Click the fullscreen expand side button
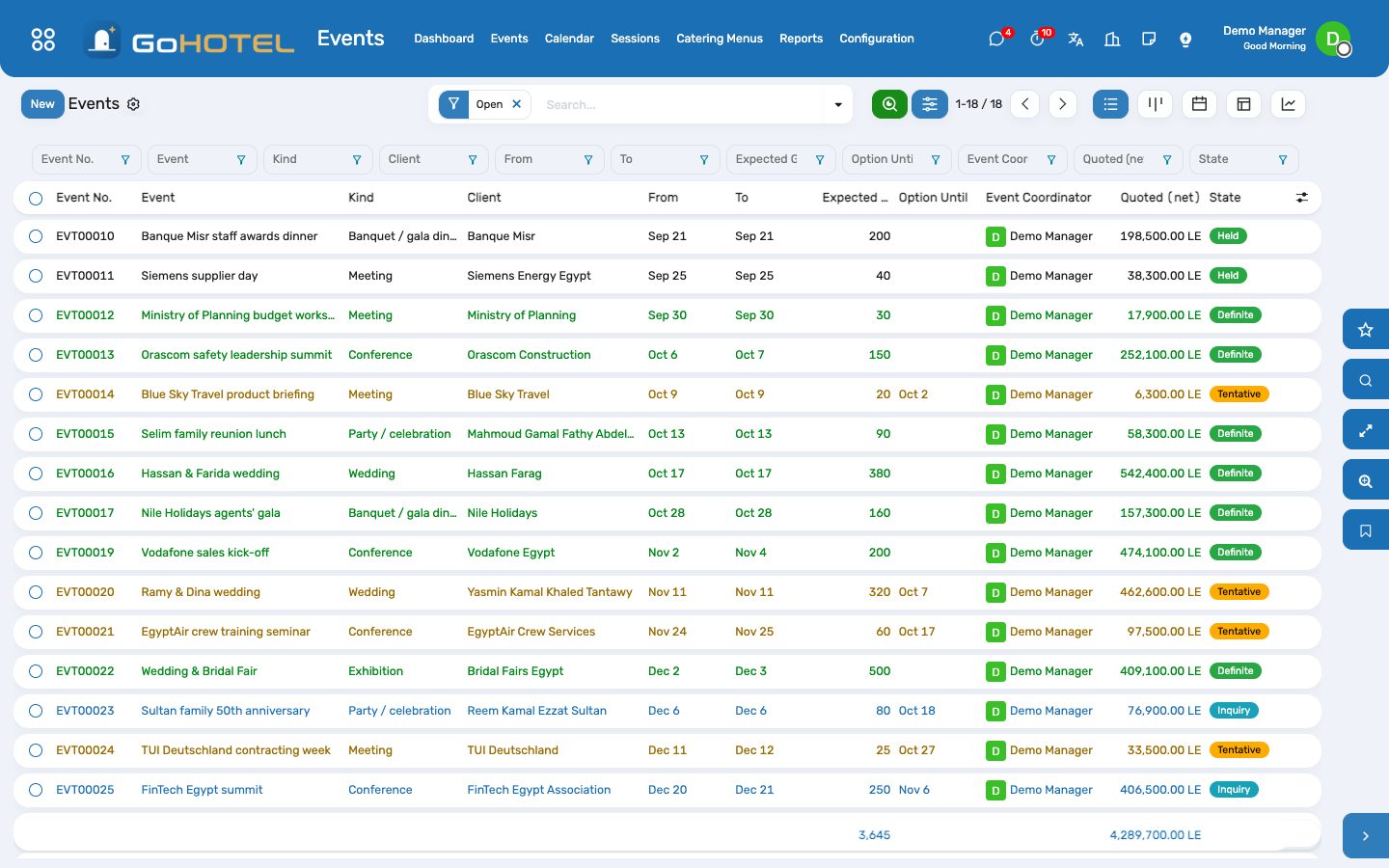The image size is (1389, 868). coord(1366,430)
